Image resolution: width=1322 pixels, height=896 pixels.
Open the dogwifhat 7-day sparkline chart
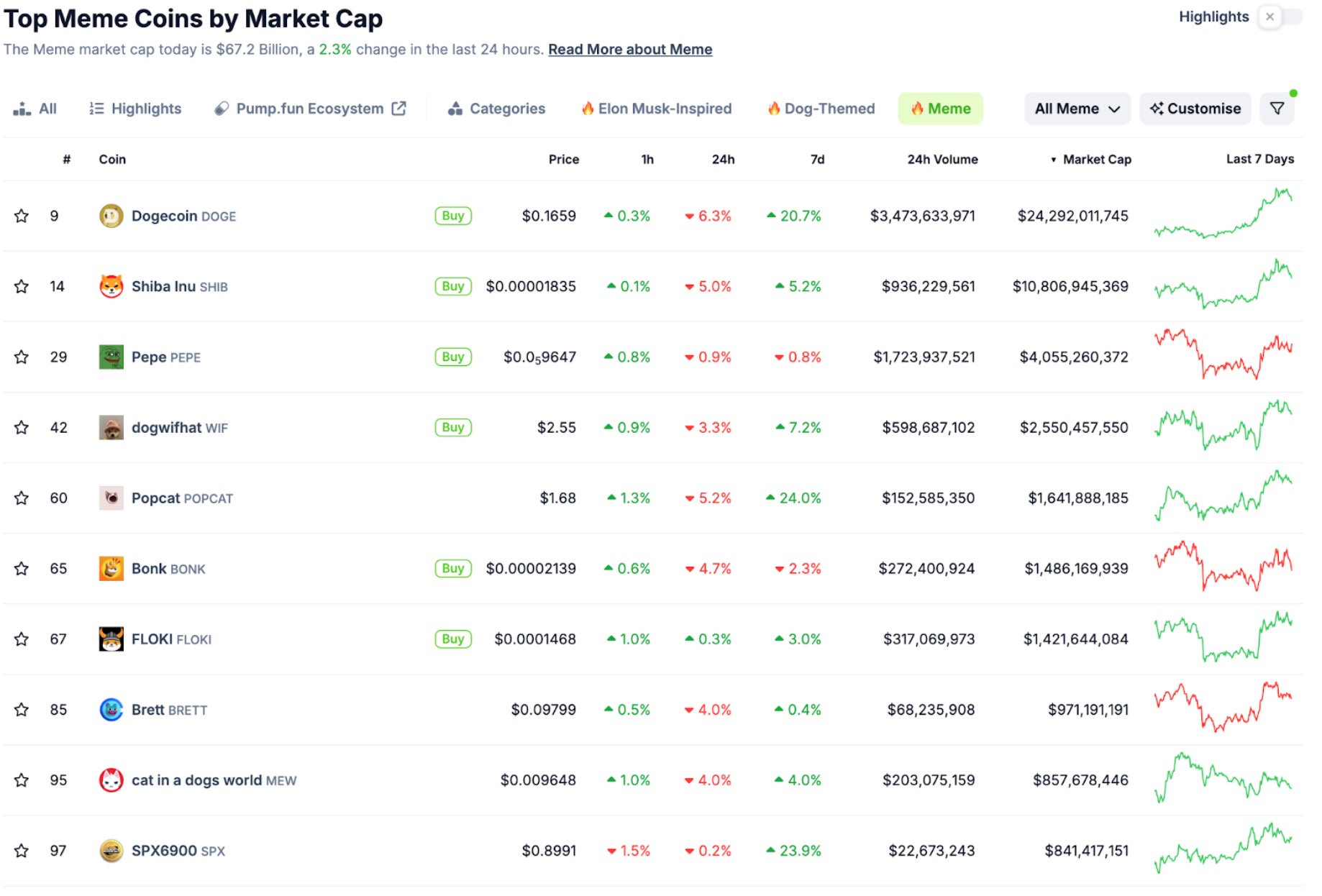[1223, 426]
